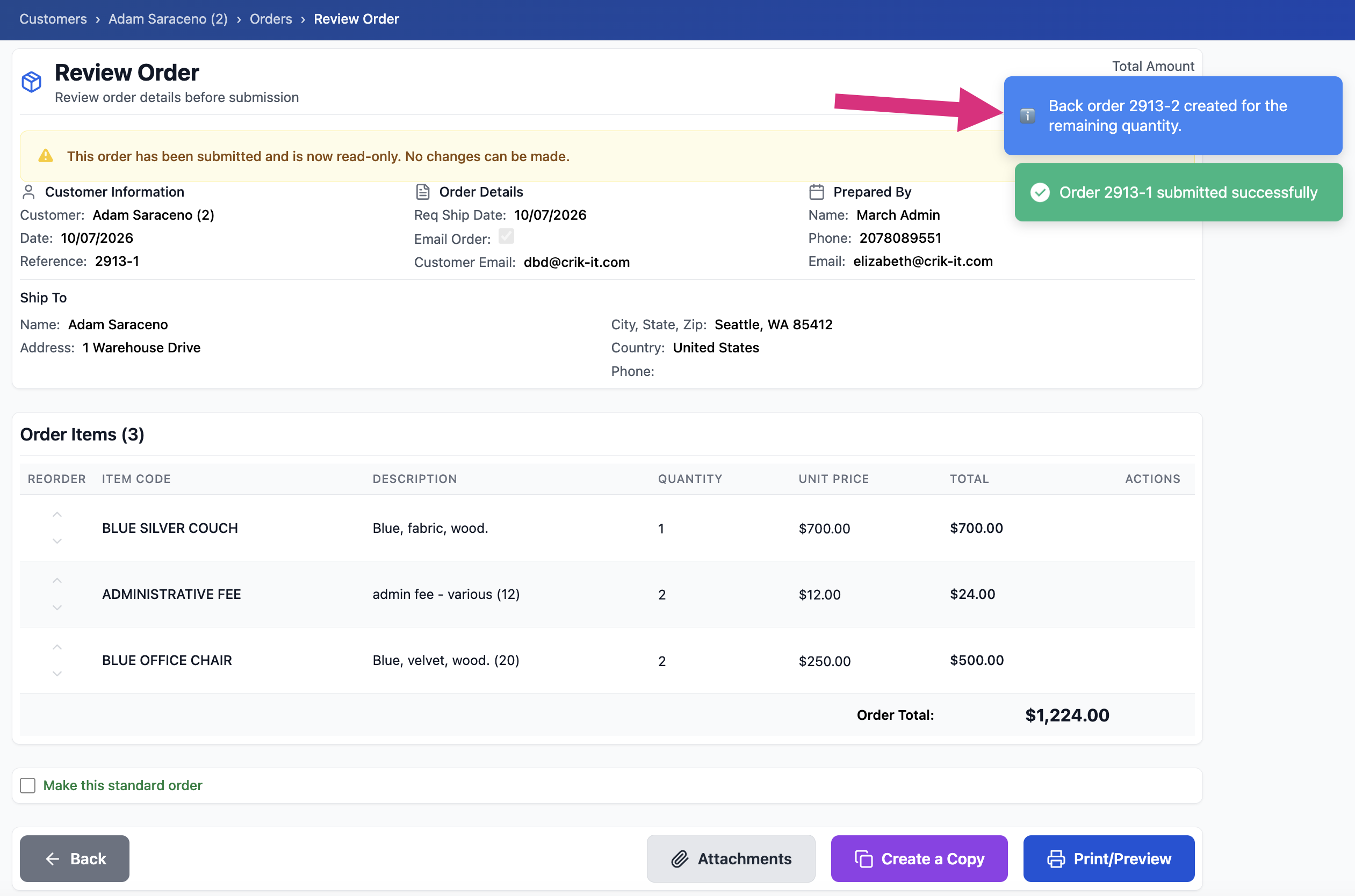Click the green checkmark icon in success toast

point(1040,192)
